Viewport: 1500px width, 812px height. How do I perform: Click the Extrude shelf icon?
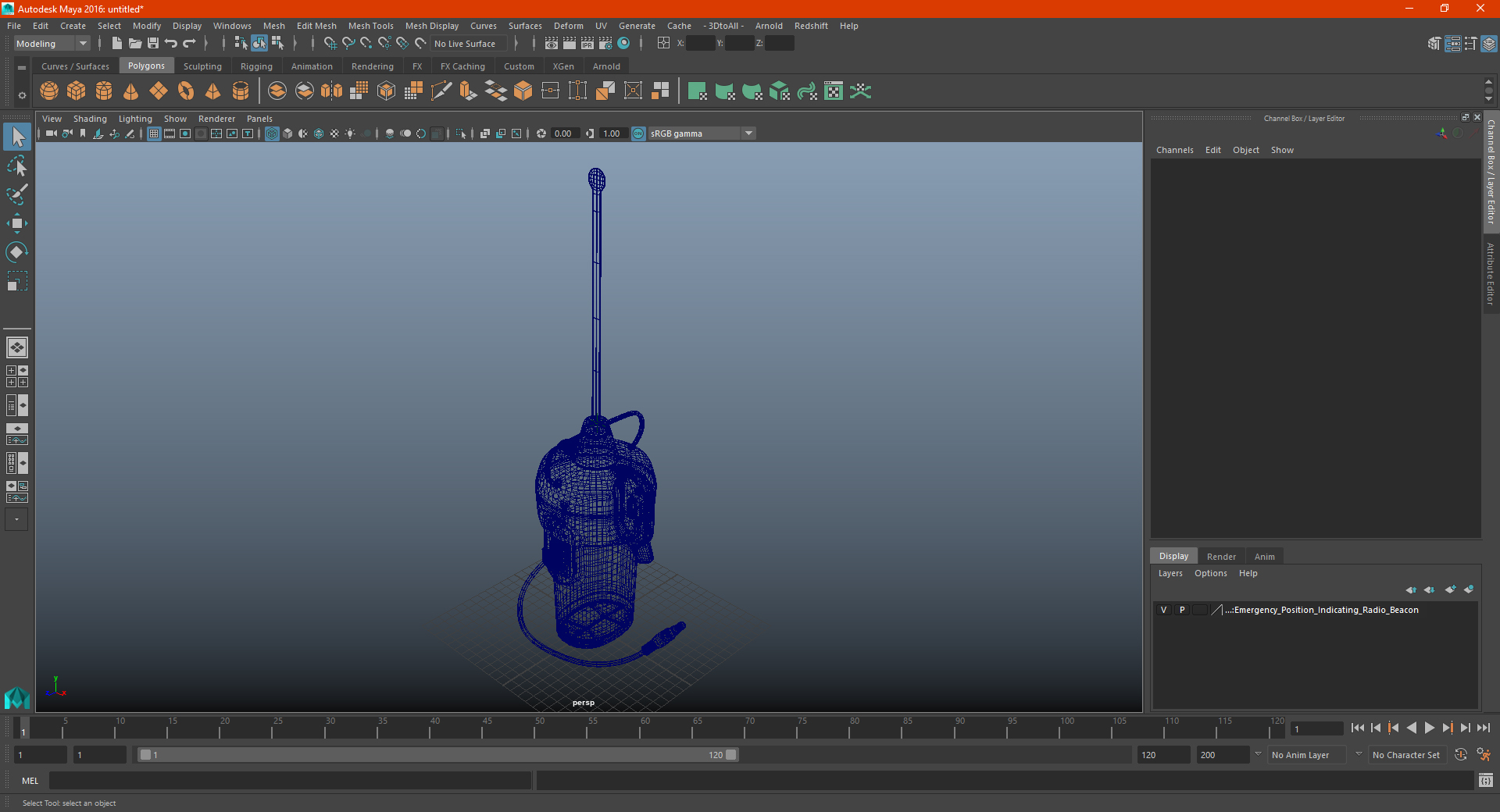tap(469, 91)
